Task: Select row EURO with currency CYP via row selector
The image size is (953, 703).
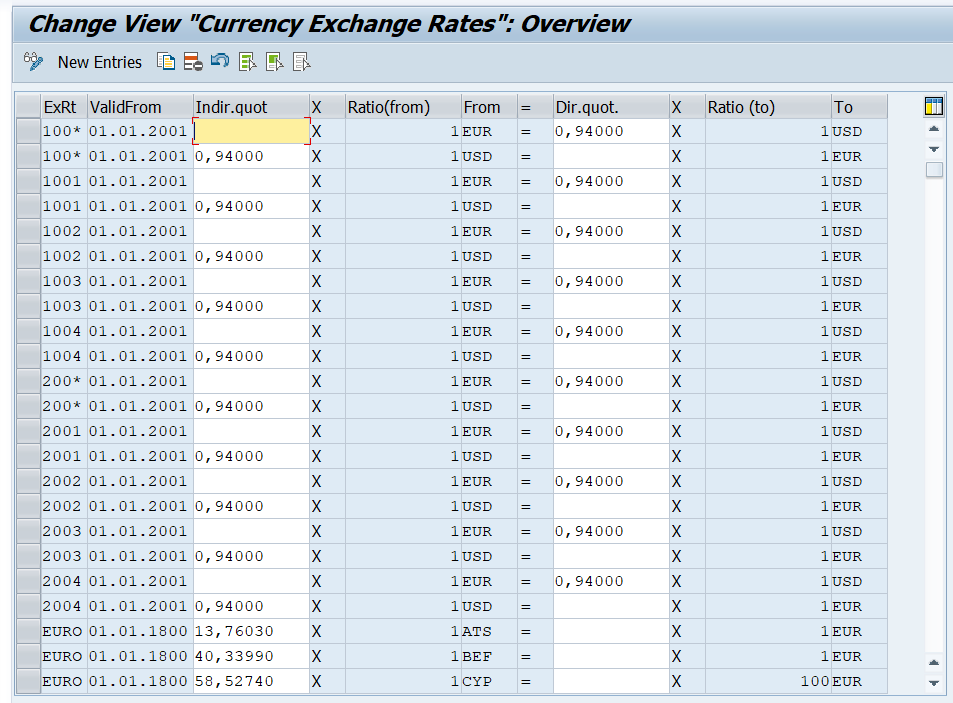Action: pos(28,681)
